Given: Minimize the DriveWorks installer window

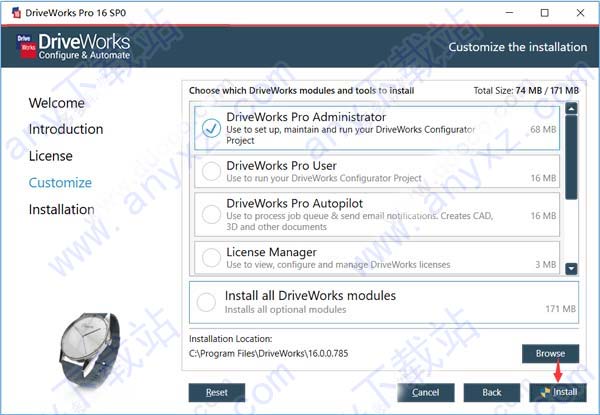Looking at the screenshot, I should [509, 13].
